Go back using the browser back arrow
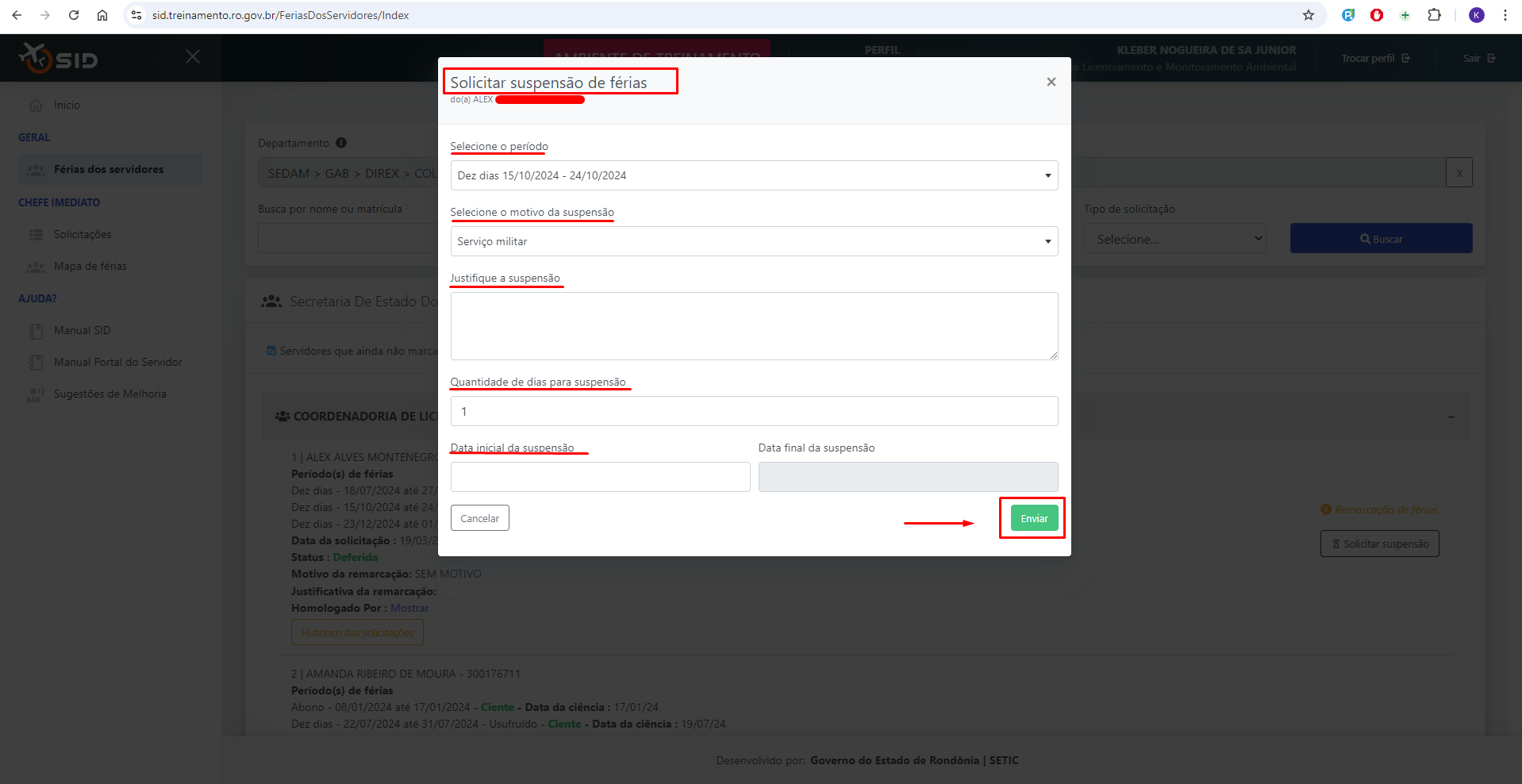 pos(17,15)
